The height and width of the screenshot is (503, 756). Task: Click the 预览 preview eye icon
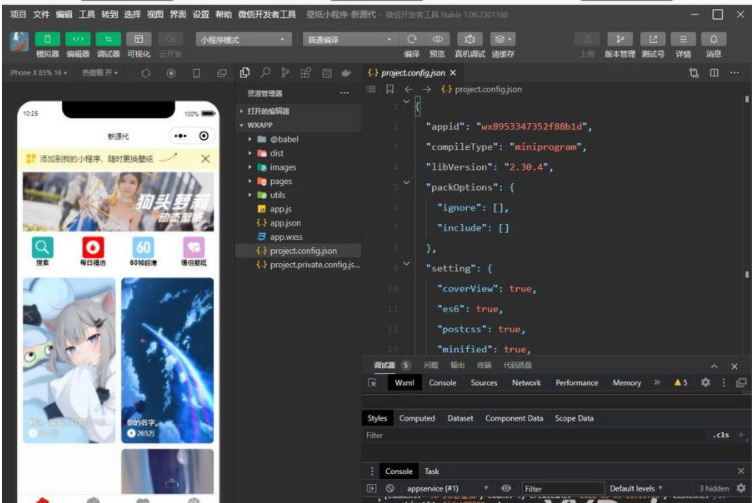438,39
